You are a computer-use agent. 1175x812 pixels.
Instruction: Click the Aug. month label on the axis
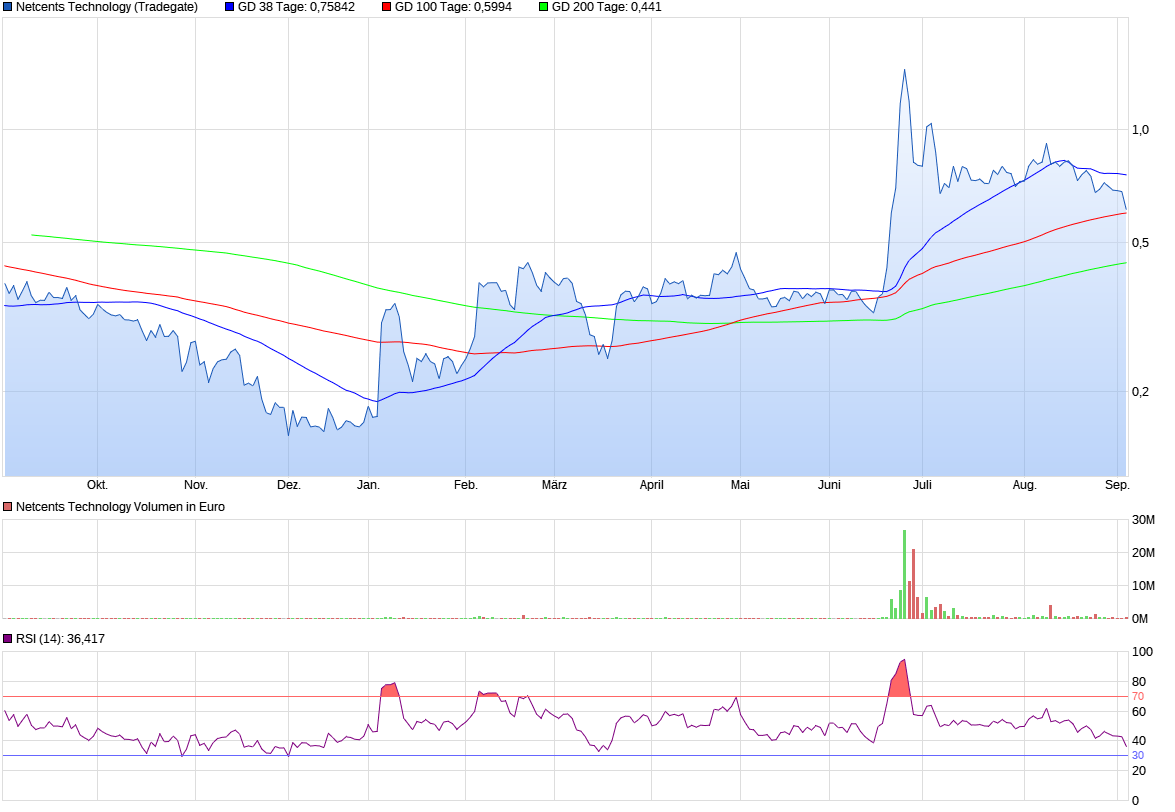[1024, 485]
